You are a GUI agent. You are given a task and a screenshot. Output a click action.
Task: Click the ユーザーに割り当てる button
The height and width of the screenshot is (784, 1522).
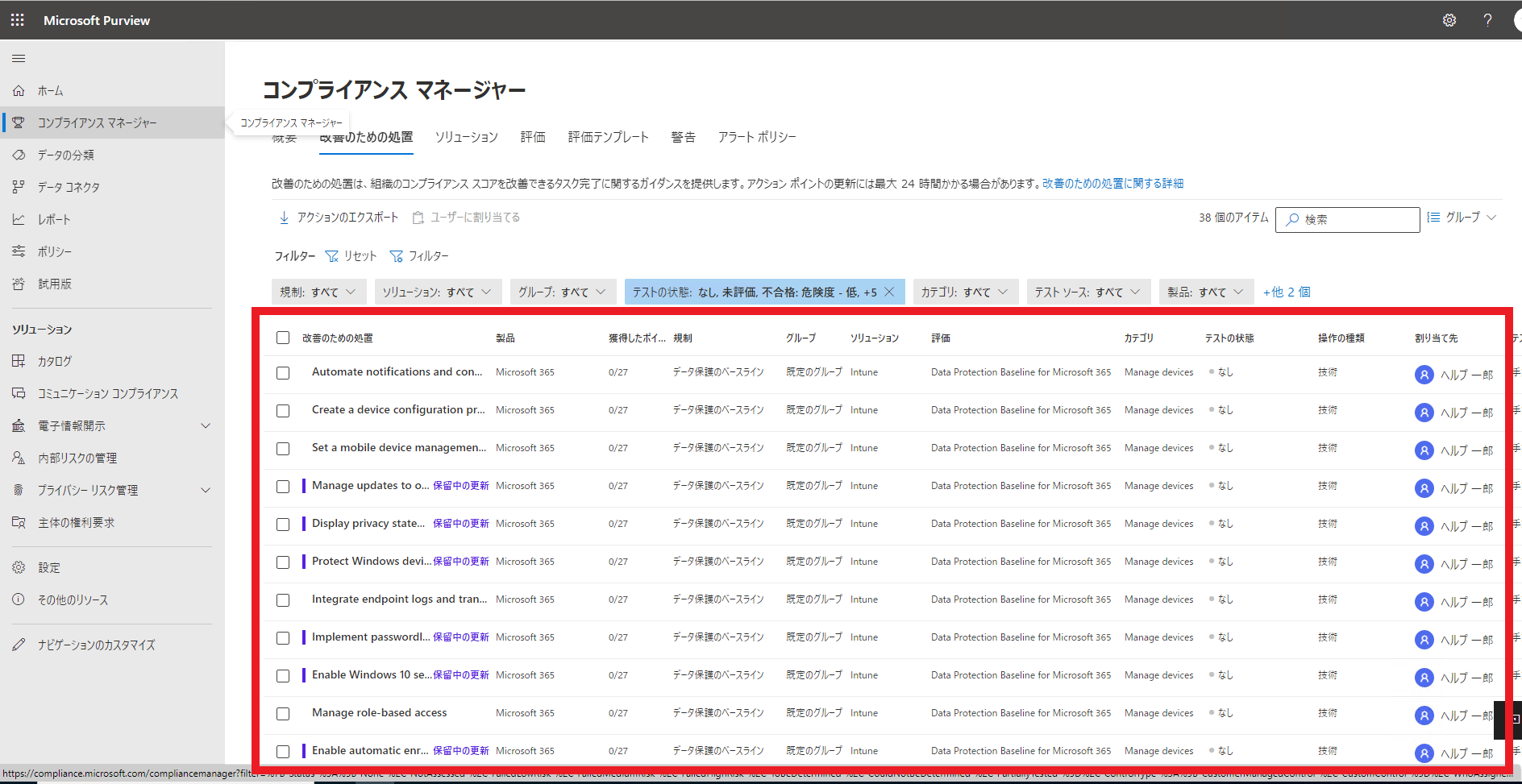click(x=466, y=218)
